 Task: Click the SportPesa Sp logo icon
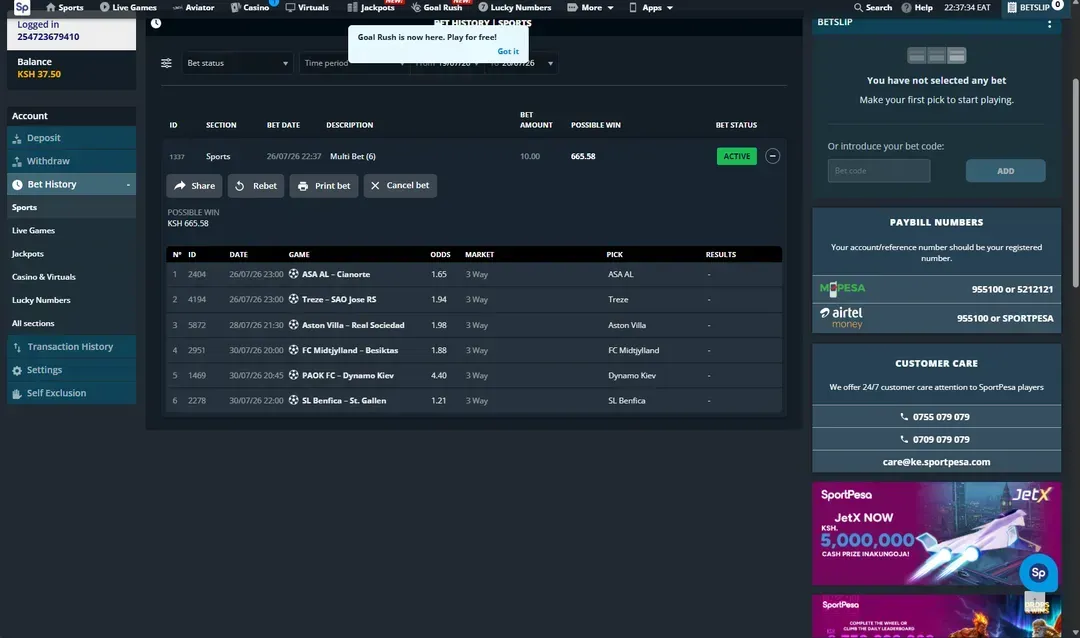coord(22,8)
